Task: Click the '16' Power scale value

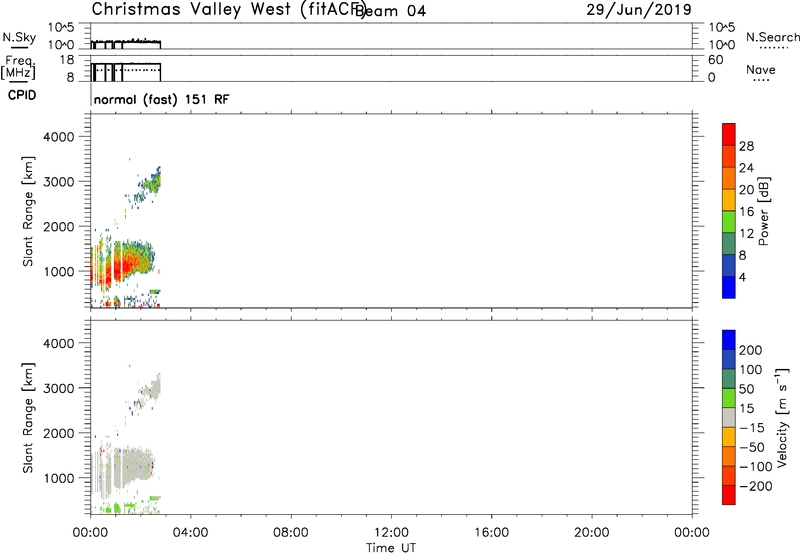Action: click(746, 212)
